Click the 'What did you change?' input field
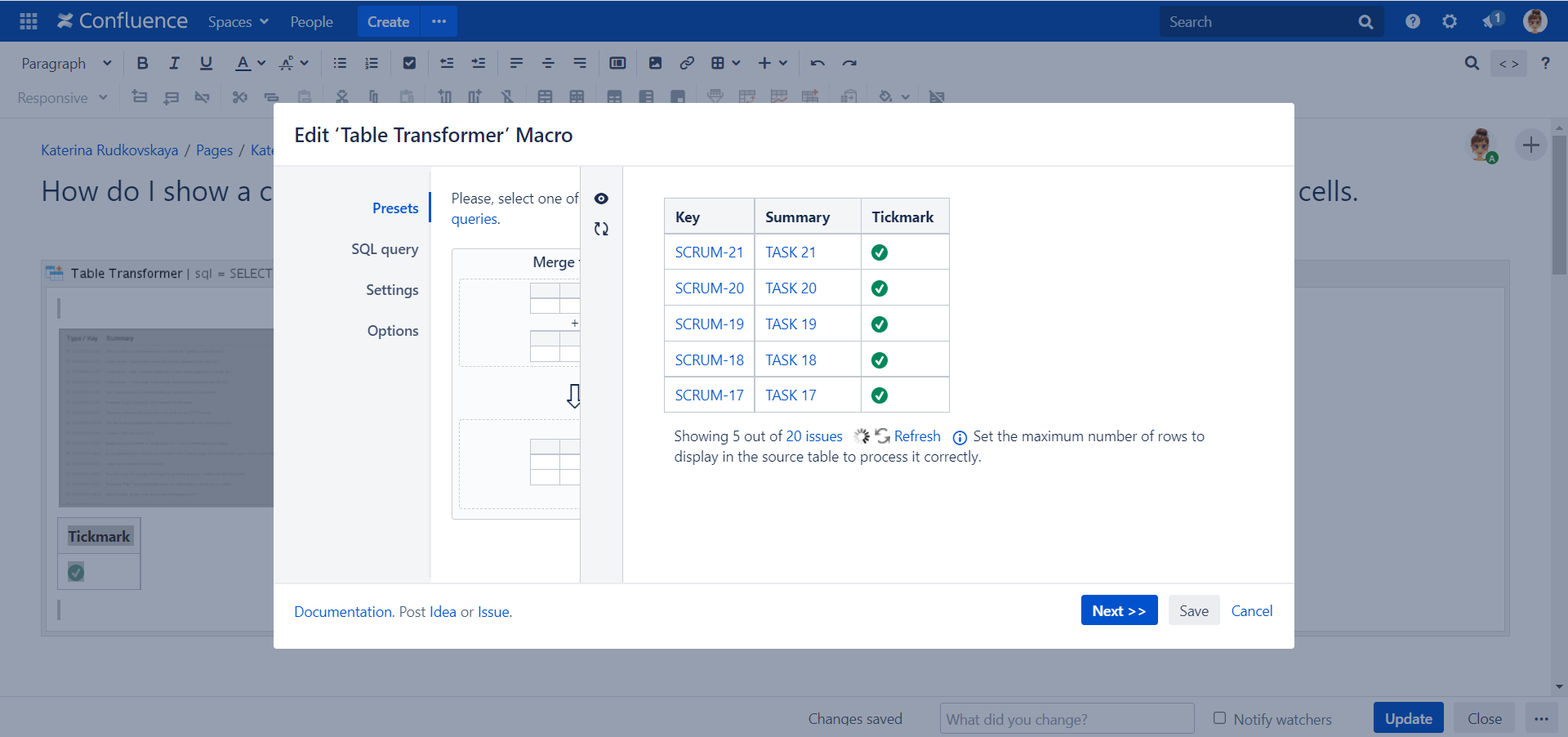1568x737 pixels. pos(1067,719)
